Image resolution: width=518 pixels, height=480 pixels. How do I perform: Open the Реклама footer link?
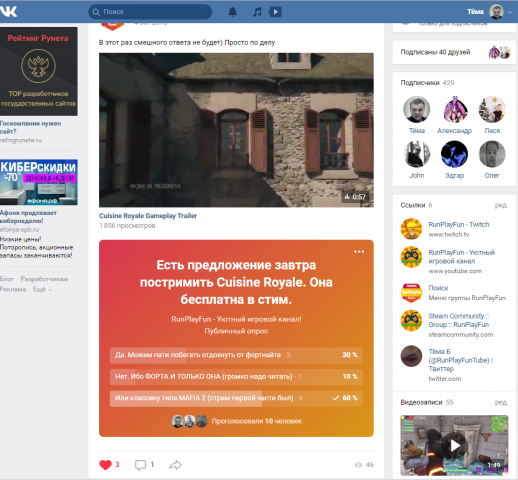pos(13,289)
